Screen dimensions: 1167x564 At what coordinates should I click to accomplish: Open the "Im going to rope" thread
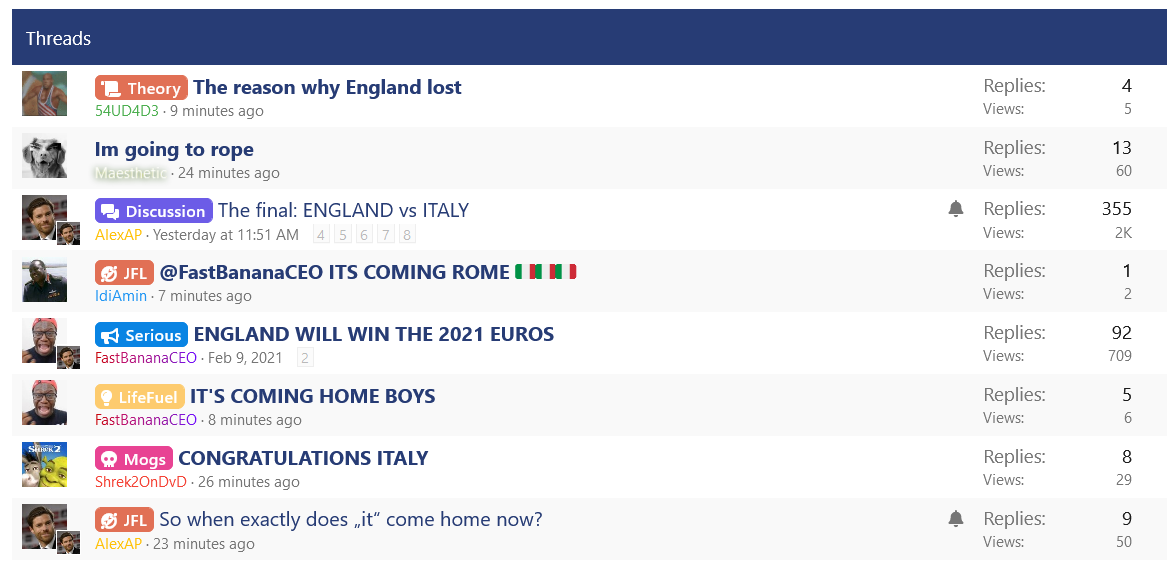coord(174,150)
